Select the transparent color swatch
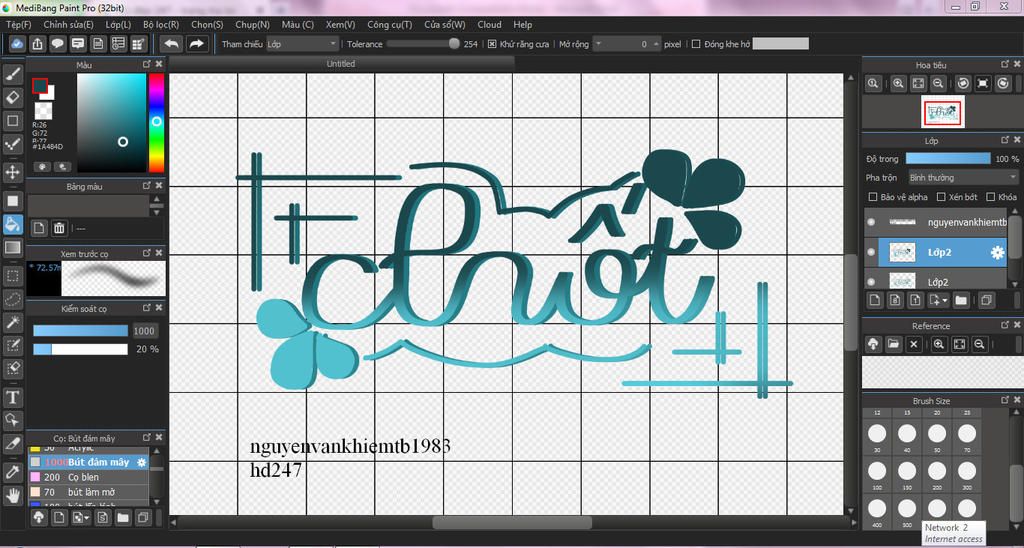 point(44,110)
